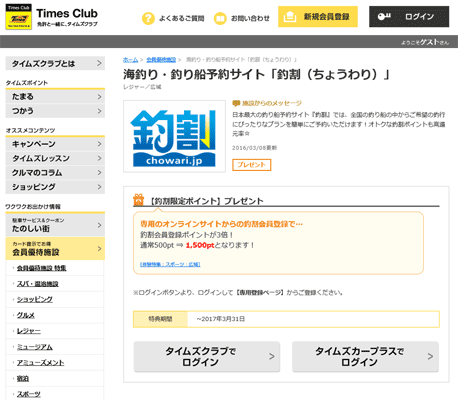Click chevron next to たのしい街
The height and width of the screenshot is (400, 458).
coord(99,225)
